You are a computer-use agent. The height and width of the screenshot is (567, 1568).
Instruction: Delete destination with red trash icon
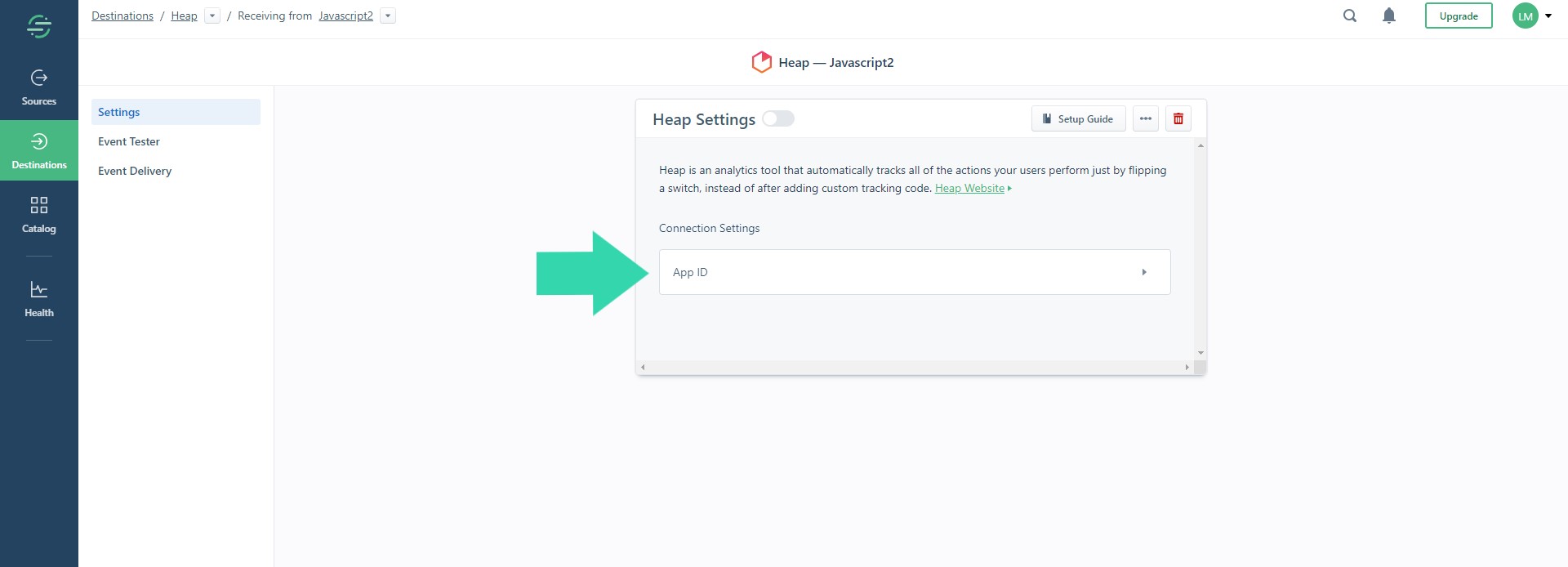click(x=1178, y=118)
